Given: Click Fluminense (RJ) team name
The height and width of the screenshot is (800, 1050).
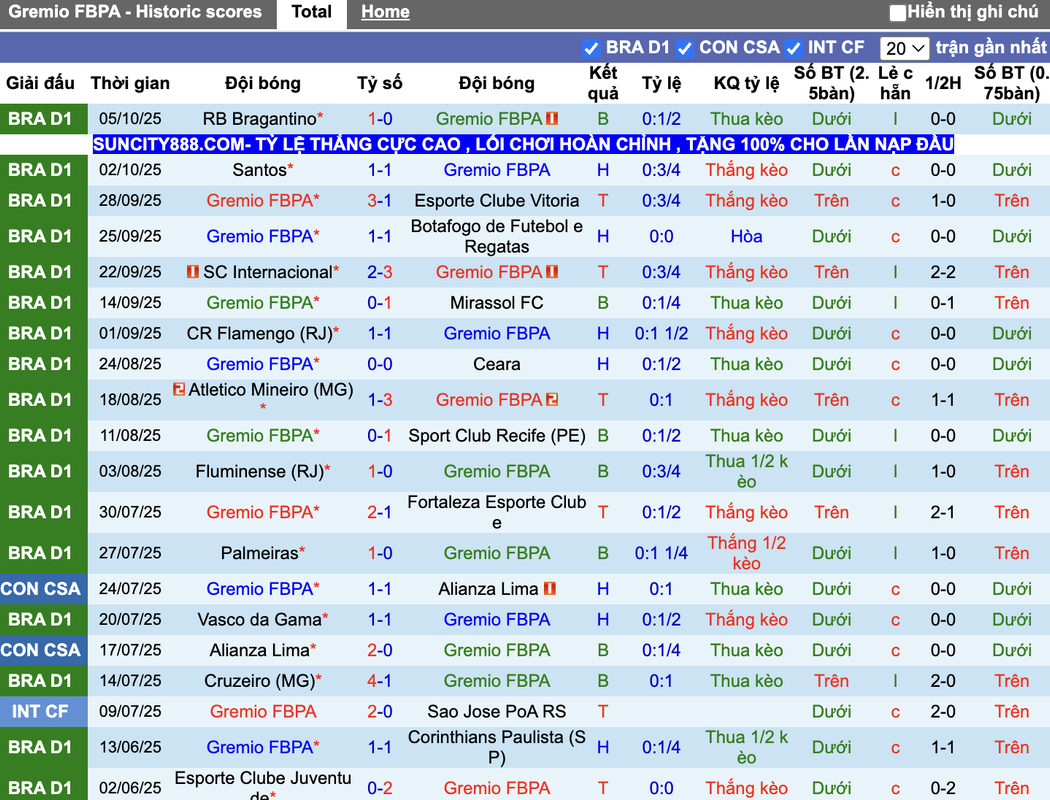Looking at the screenshot, I should 260,471.
